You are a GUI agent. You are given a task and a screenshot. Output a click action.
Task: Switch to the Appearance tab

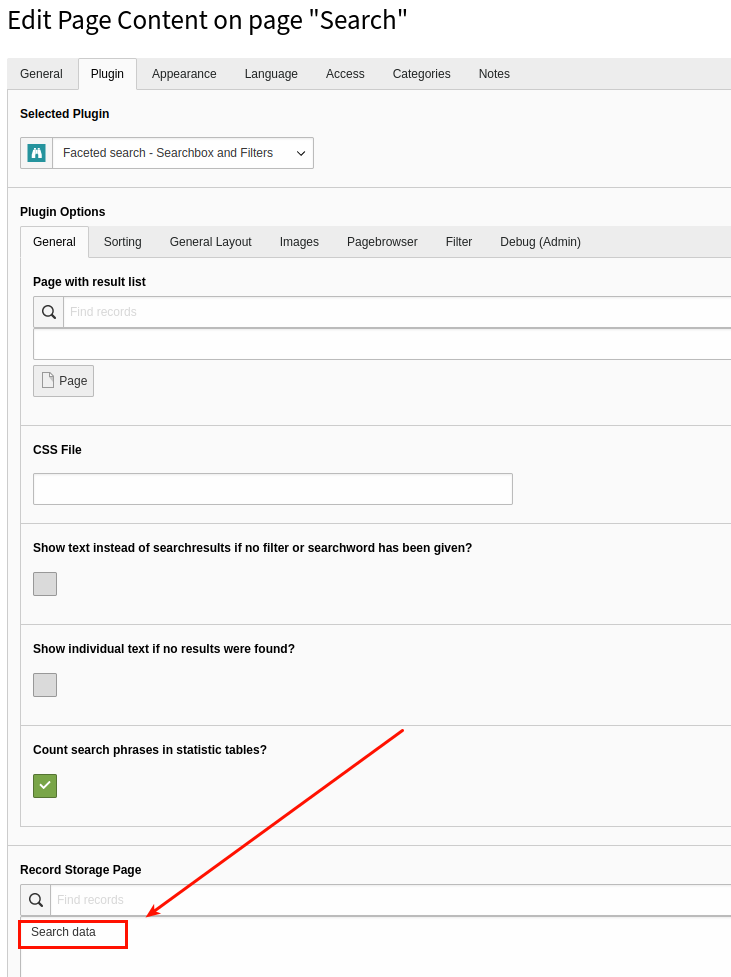(184, 73)
